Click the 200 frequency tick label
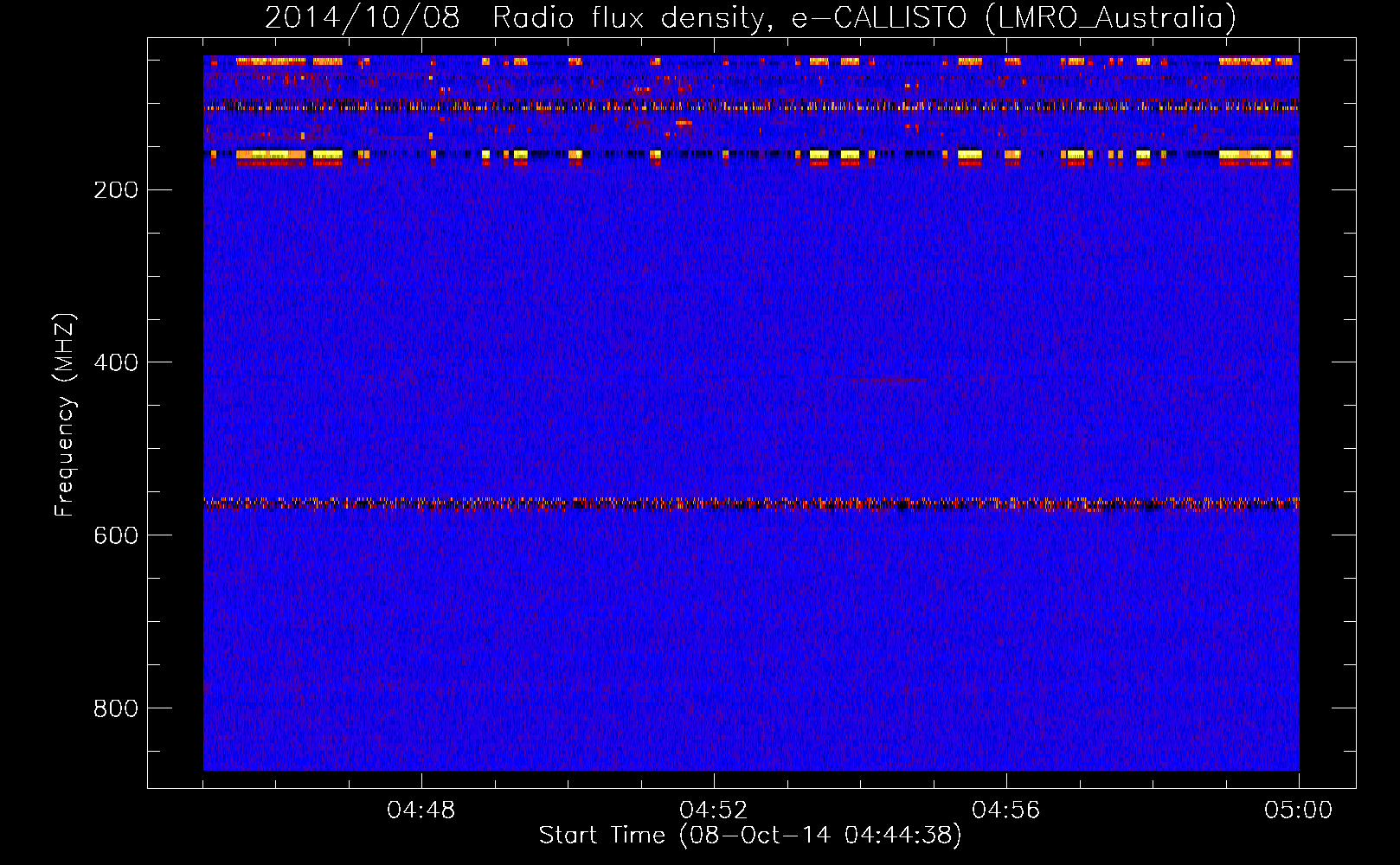Screen dimensions: 1400x865 pos(116,190)
